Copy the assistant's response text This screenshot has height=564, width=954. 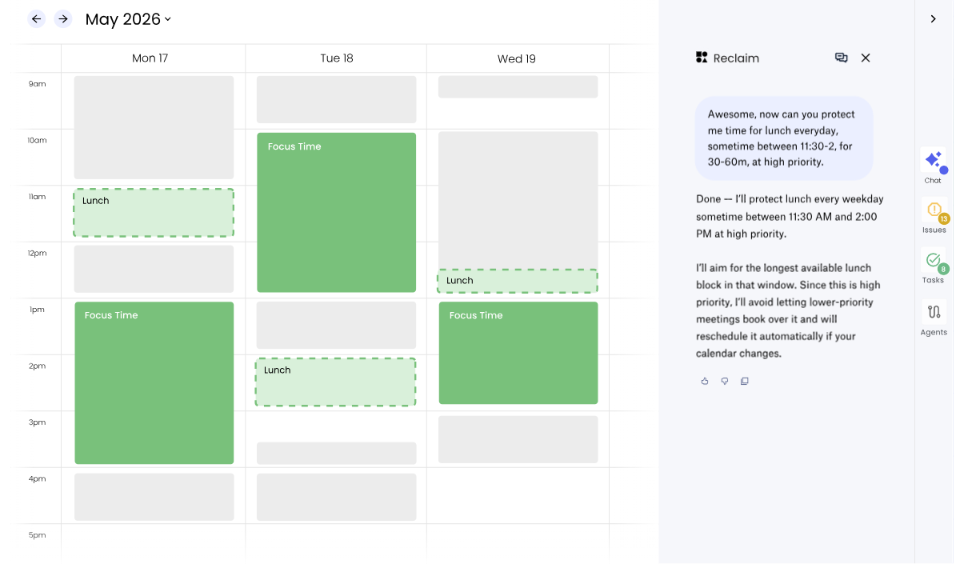coord(744,381)
